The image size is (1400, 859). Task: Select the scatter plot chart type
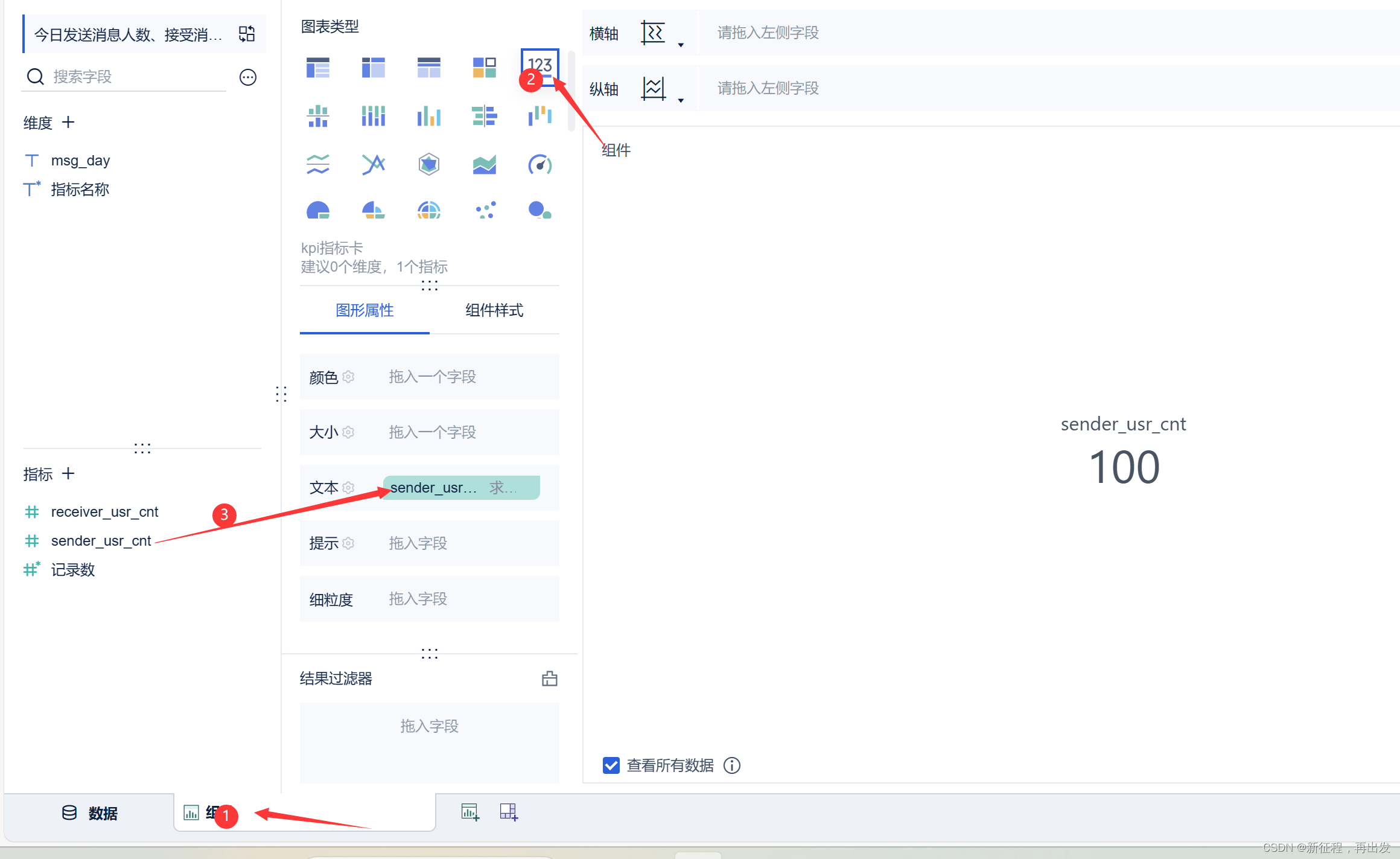(x=485, y=210)
